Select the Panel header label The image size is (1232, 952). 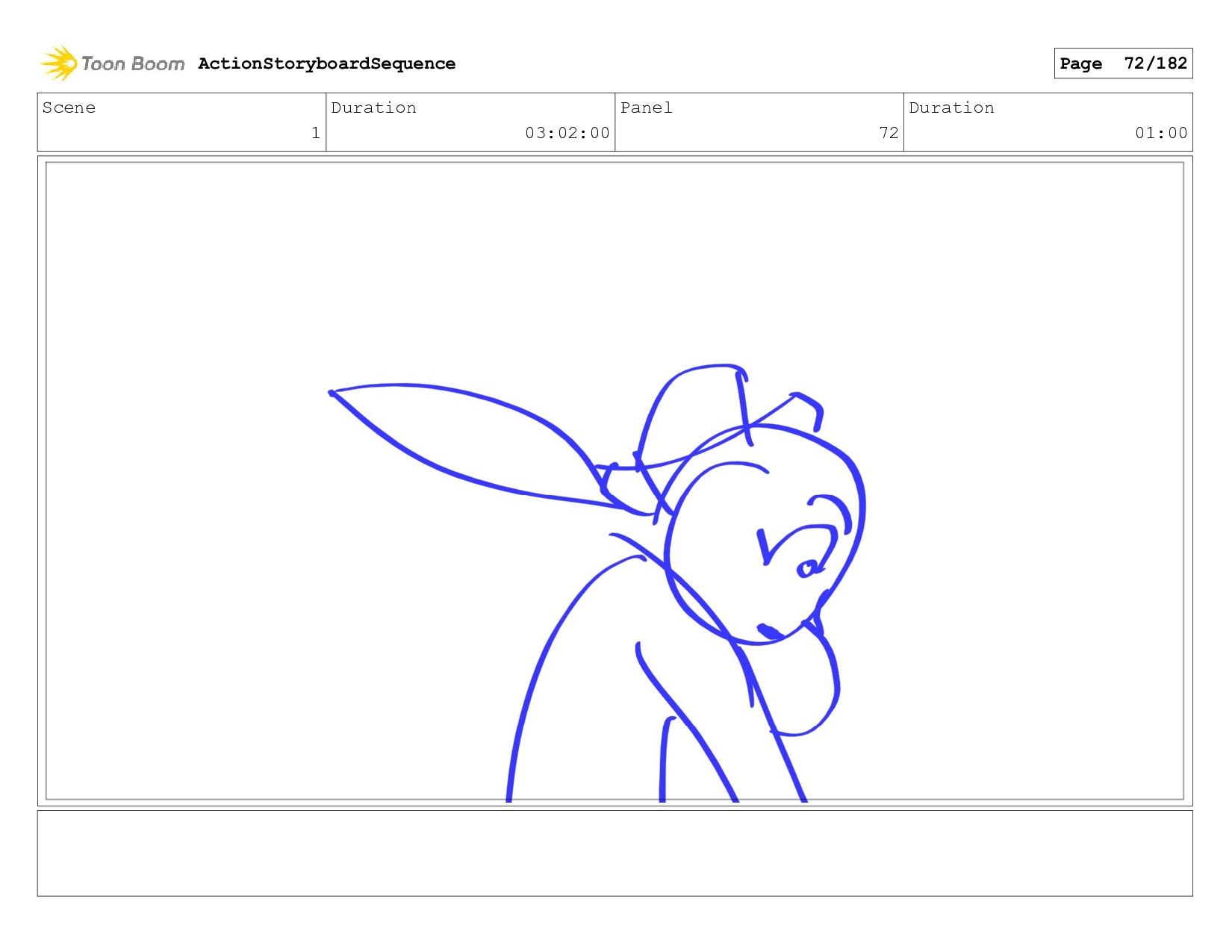tap(647, 108)
